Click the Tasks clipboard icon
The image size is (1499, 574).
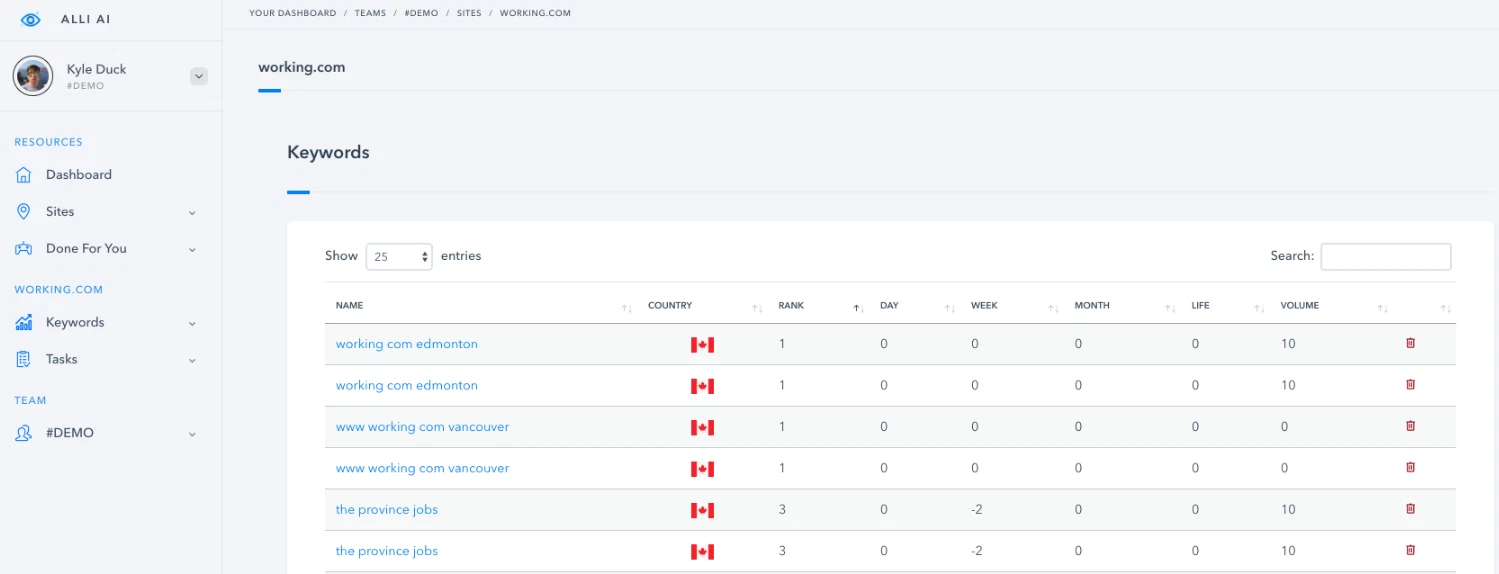click(x=24, y=359)
